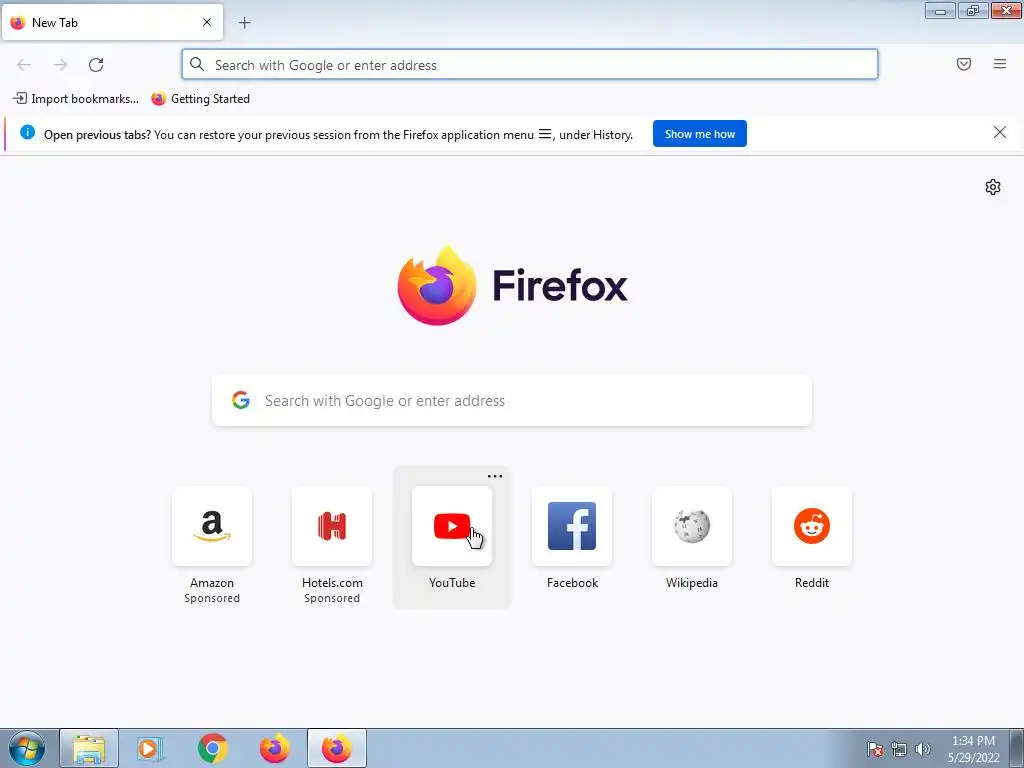Image resolution: width=1024 pixels, height=768 pixels.
Task: Minimize the Firefox window
Action: (x=940, y=10)
